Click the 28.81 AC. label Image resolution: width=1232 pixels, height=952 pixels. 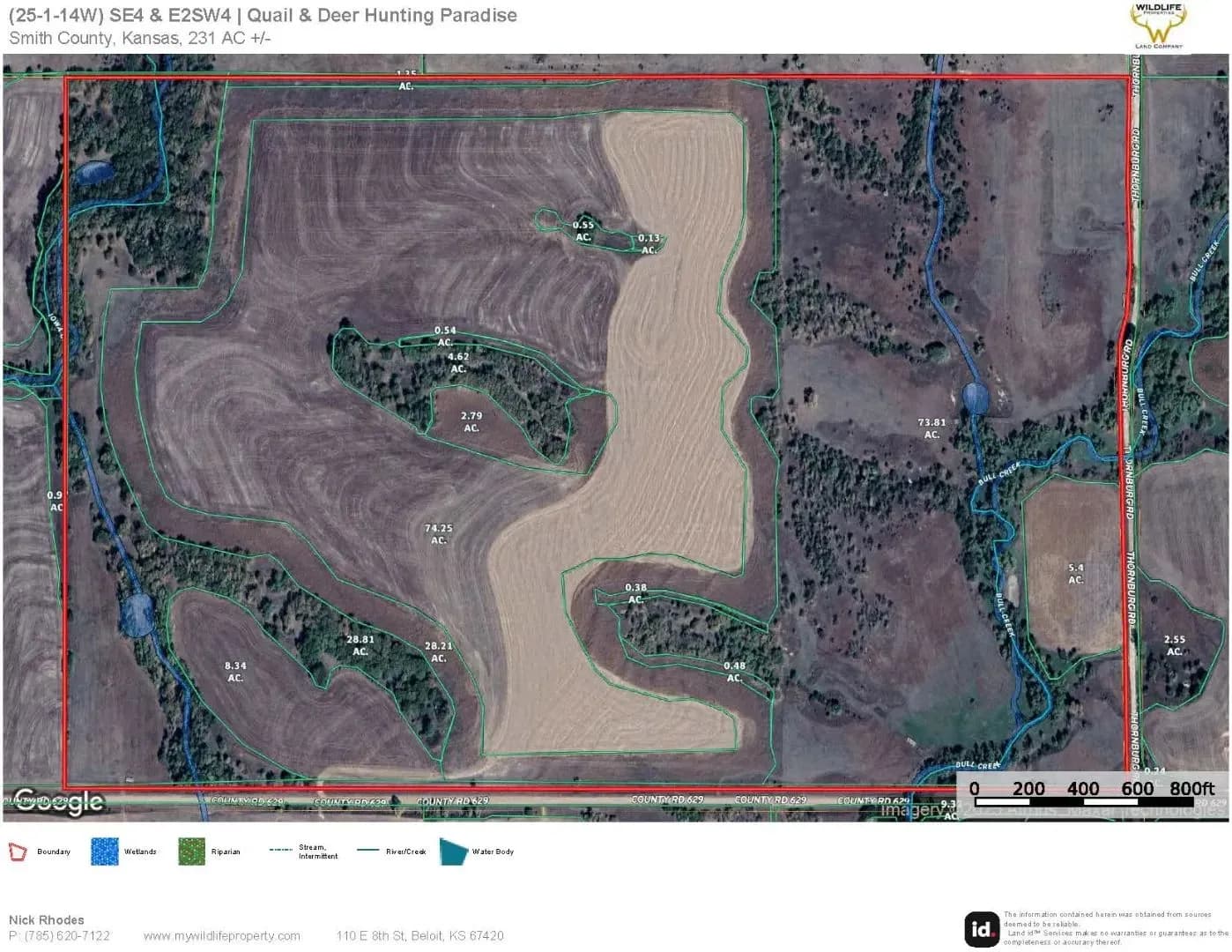[360, 645]
